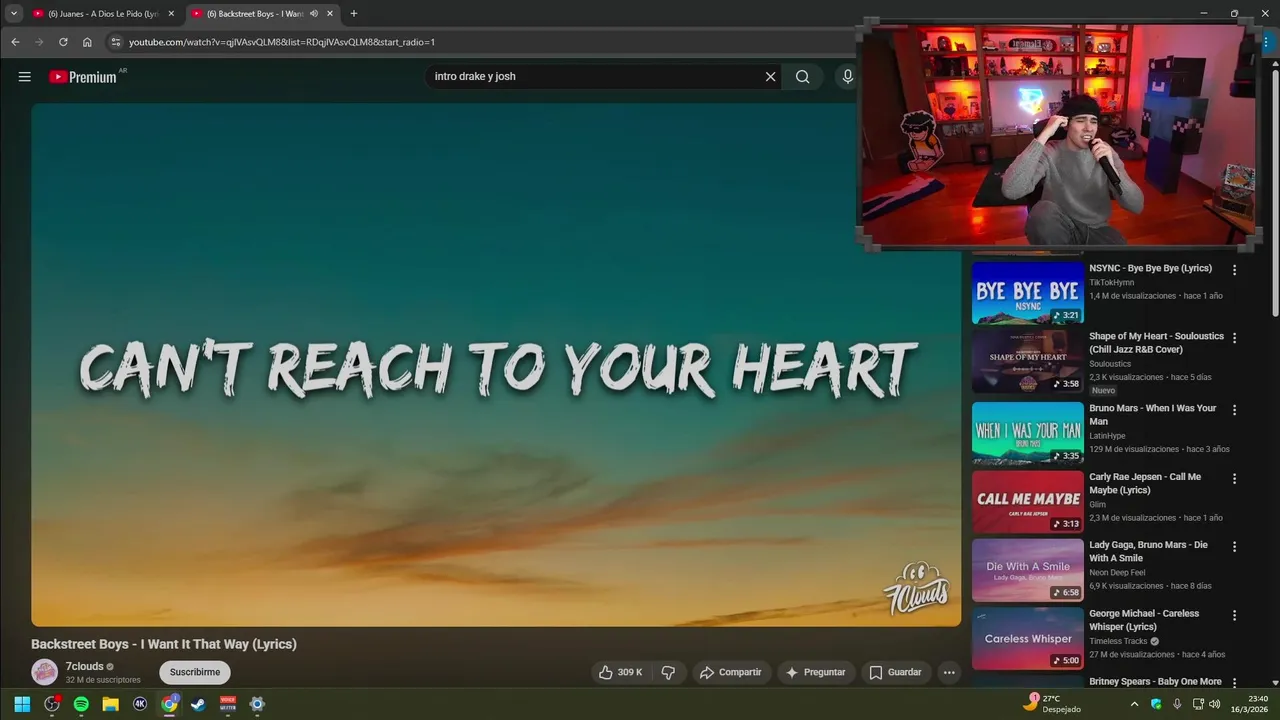Play When I Was Your Man thumbnail

coord(1028,433)
